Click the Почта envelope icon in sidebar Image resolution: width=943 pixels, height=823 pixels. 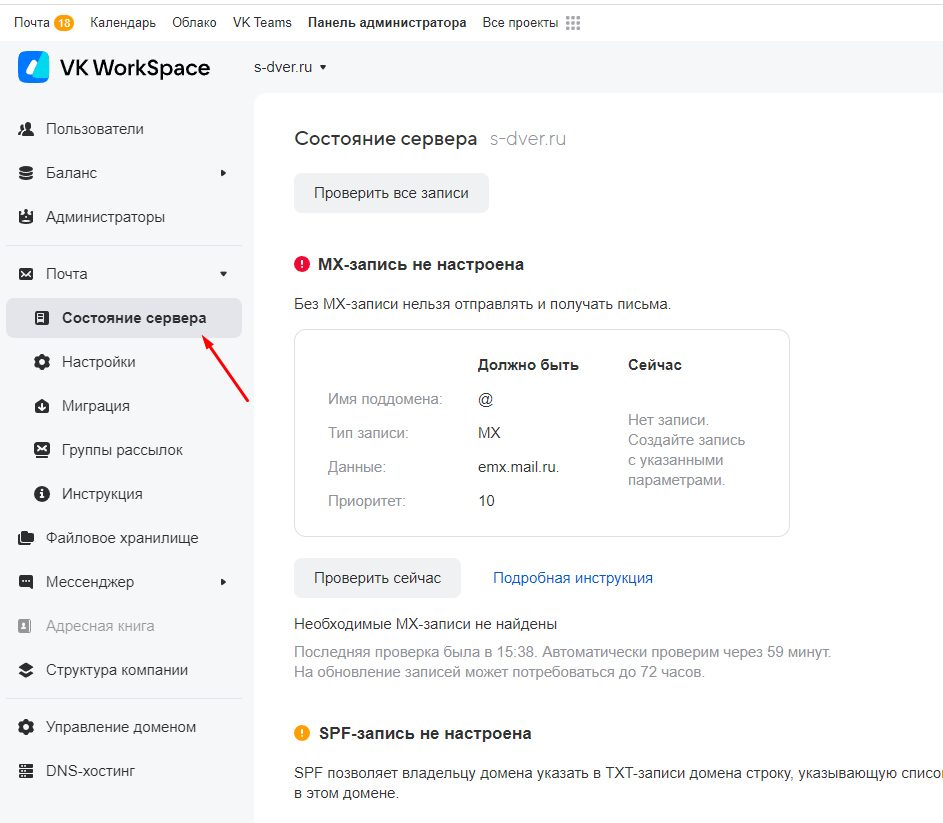[26, 274]
